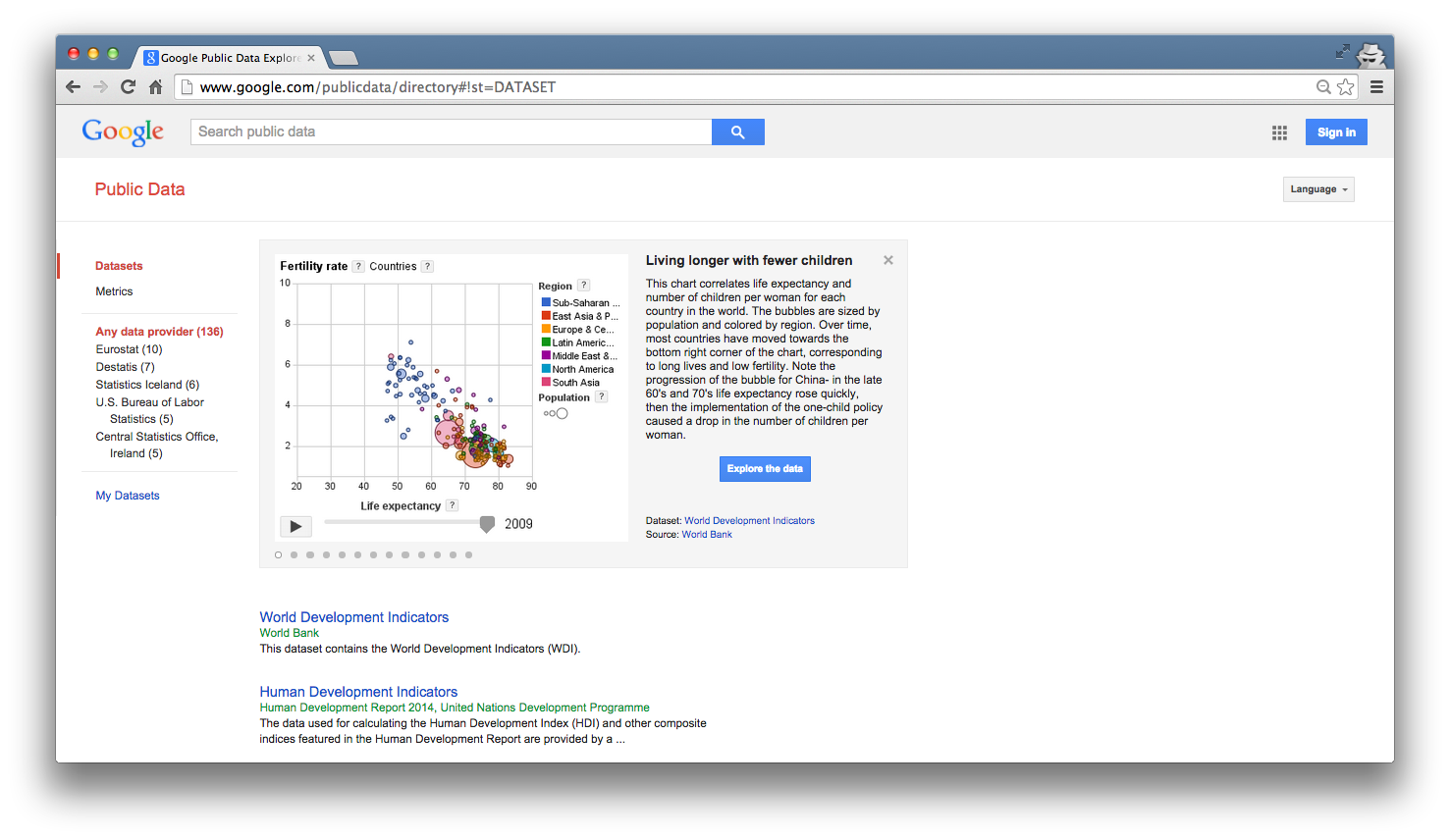The image size is (1450, 840).
Task: Click the Explore the data button
Action: (x=765, y=469)
